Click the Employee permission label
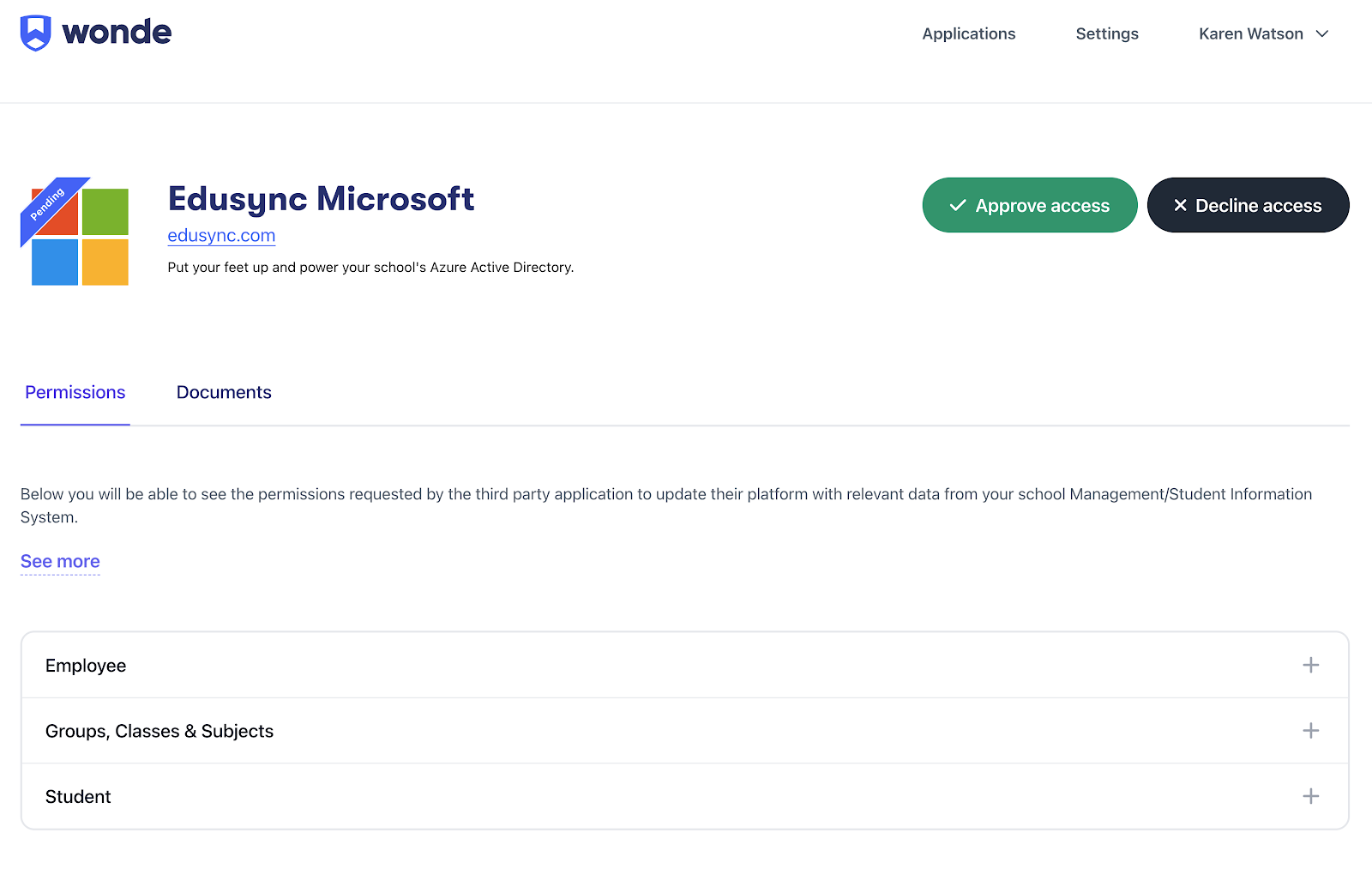This screenshot has width=1372, height=869. point(86,666)
